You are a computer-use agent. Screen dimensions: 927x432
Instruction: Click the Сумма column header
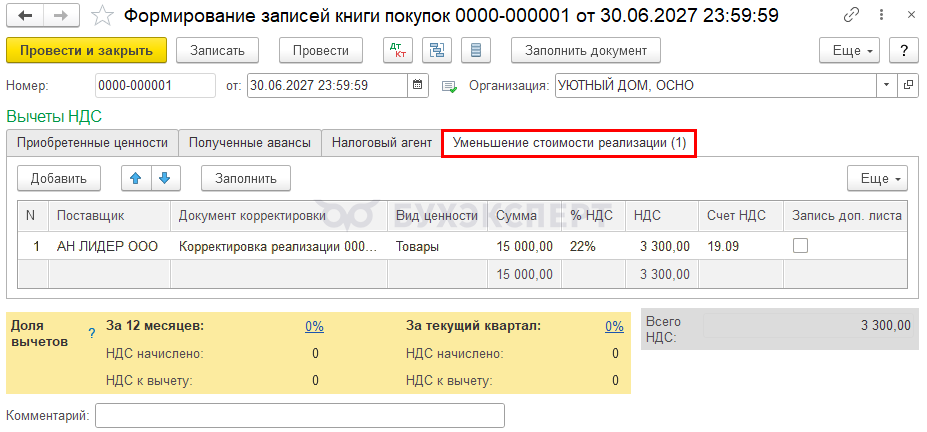click(x=525, y=216)
